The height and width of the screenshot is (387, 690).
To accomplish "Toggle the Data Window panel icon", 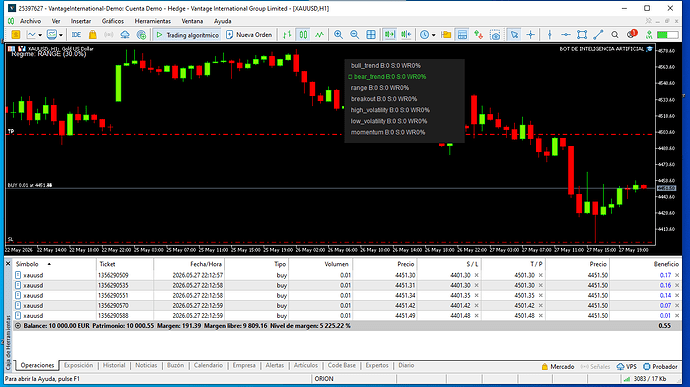I will [462, 34].
